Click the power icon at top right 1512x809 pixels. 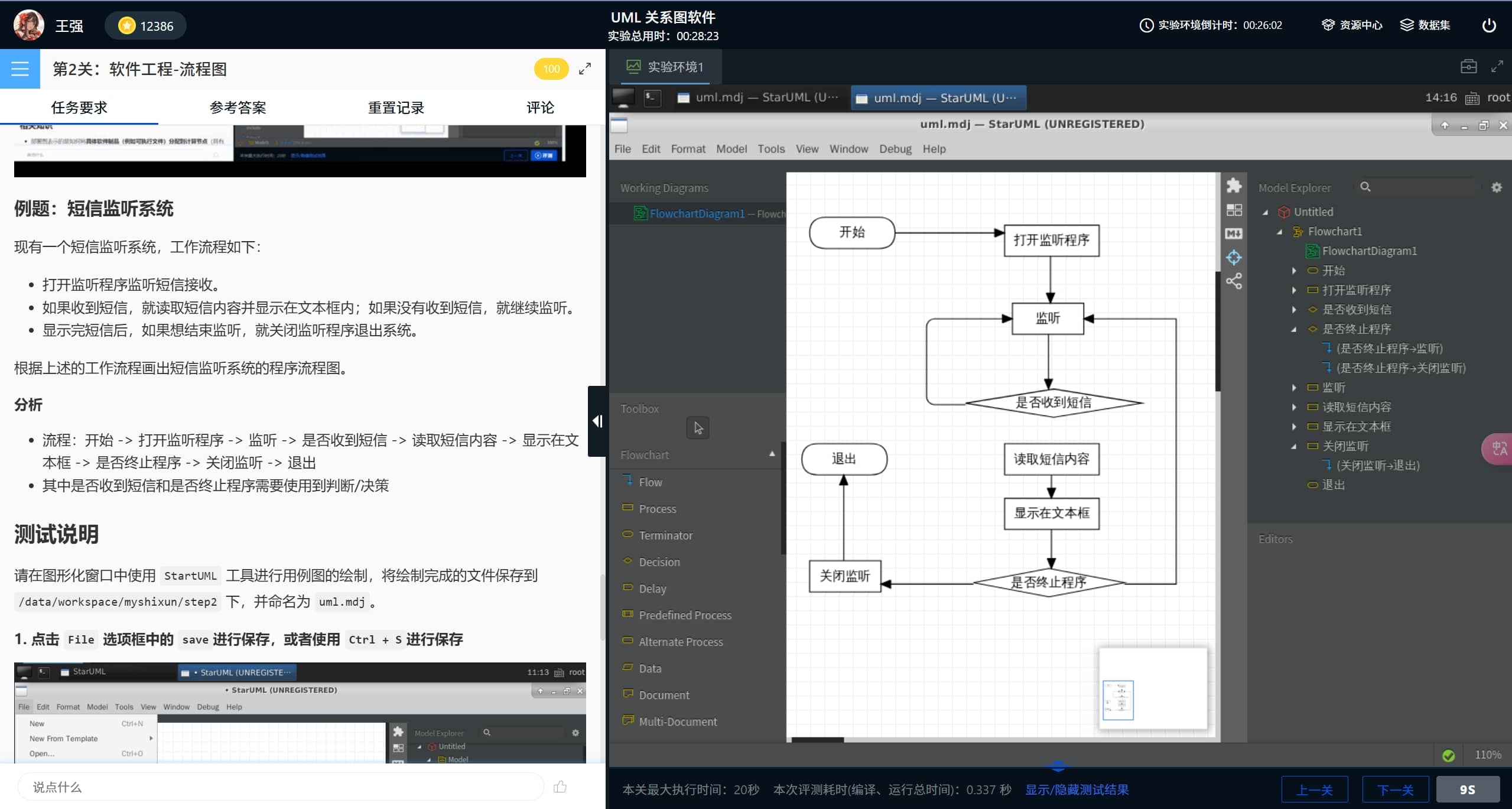[1489, 25]
